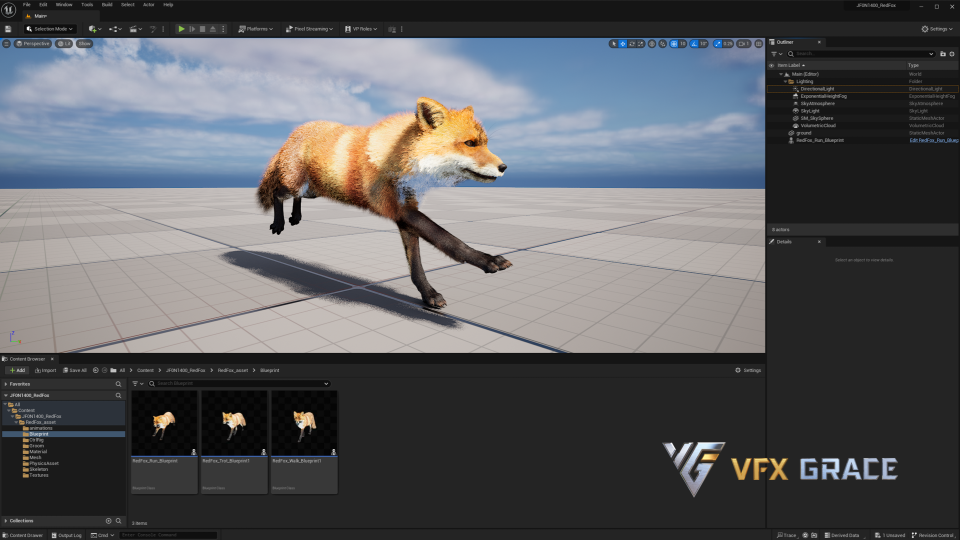This screenshot has height=540, width=960.
Task: Open the Cinematics clapperboard dropdown
Action: pos(135,29)
